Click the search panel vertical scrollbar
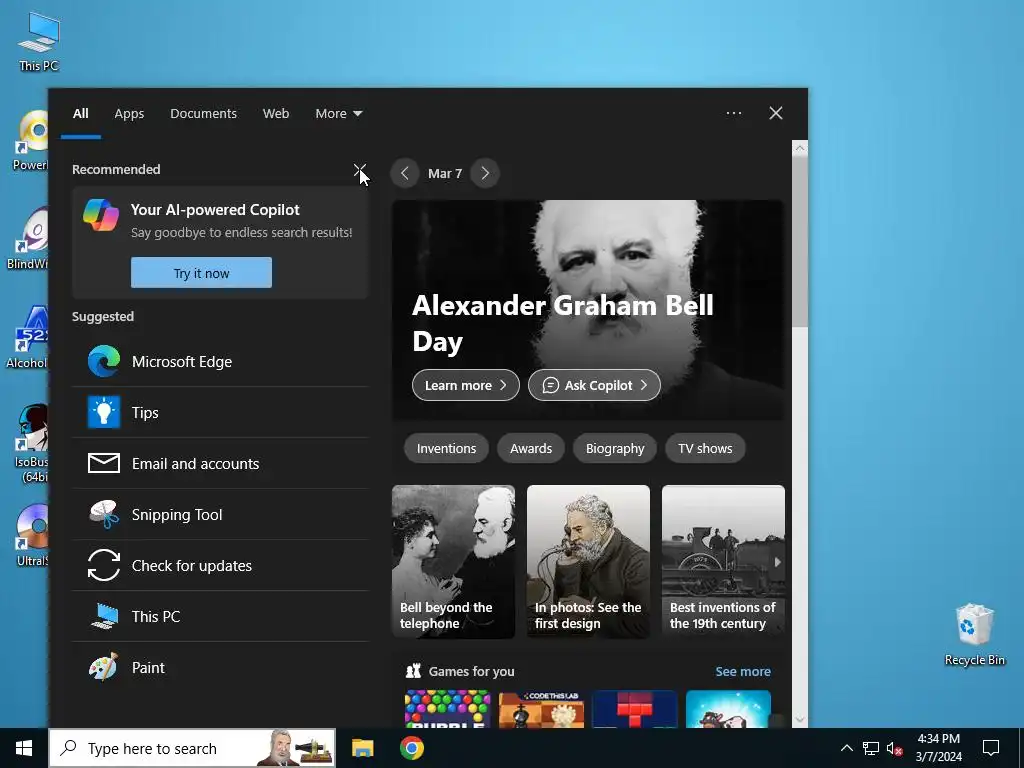This screenshot has height=768, width=1024. [800, 242]
